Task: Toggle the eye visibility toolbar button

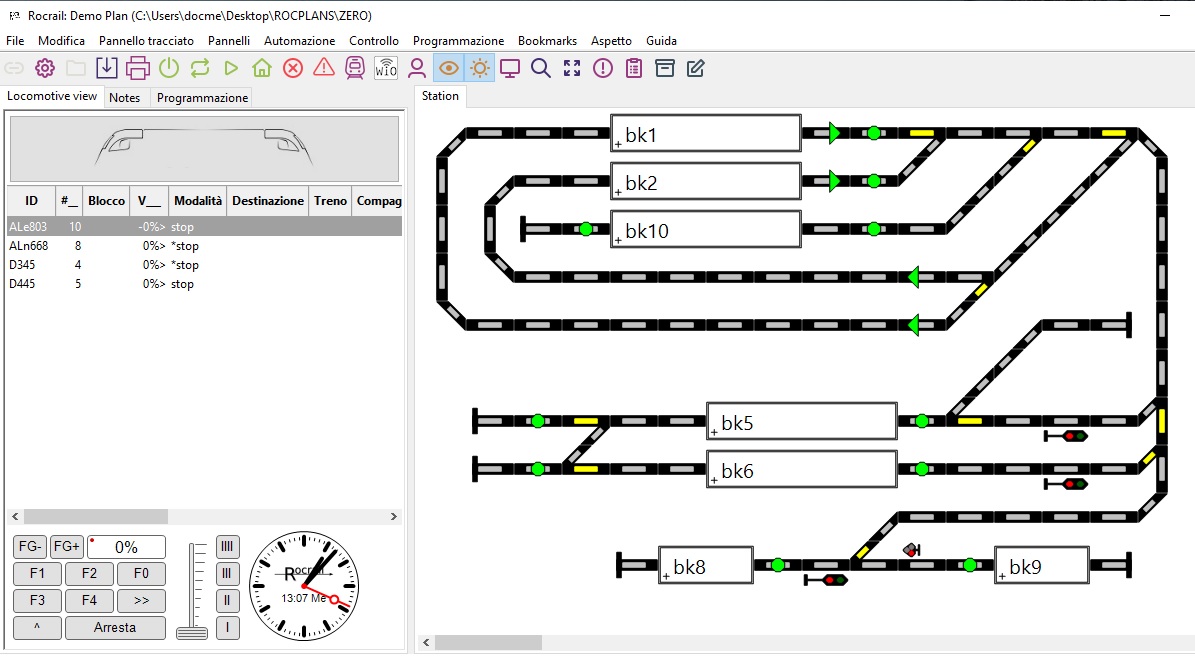Action: (449, 68)
